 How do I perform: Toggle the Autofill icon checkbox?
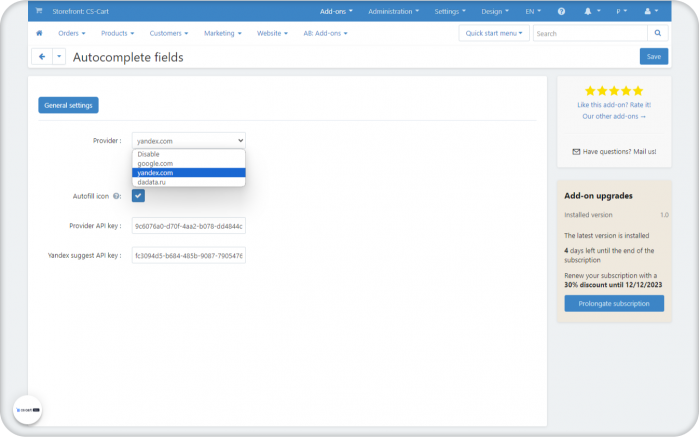click(x=138, y=196)
